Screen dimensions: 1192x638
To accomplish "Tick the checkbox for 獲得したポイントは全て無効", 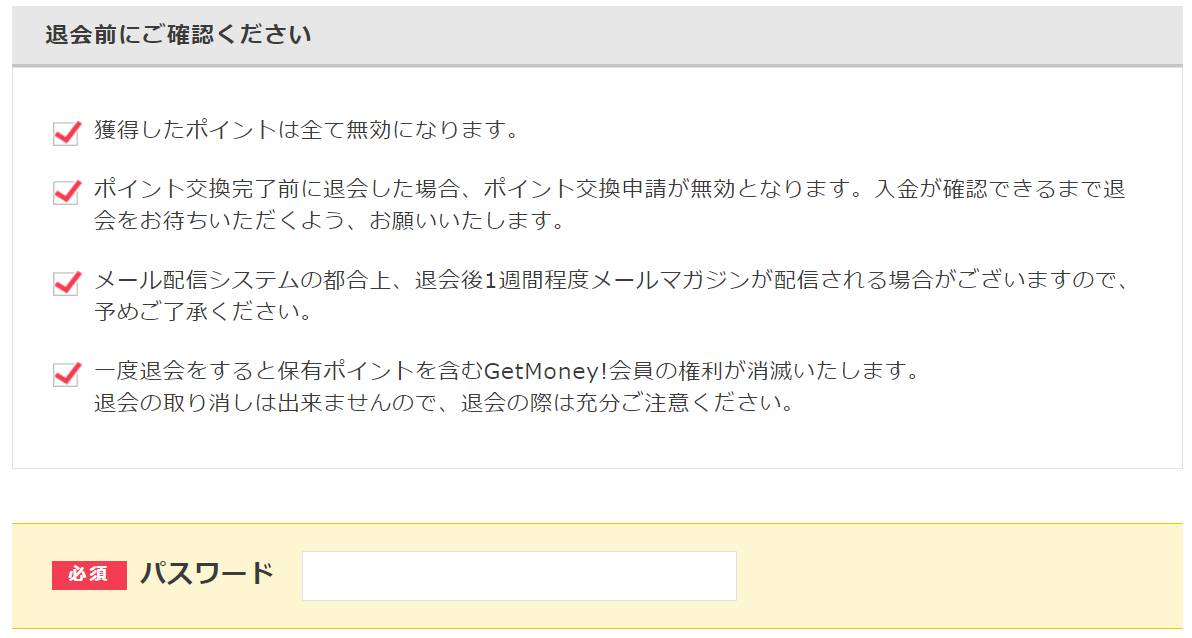I will tap(67, 132).
